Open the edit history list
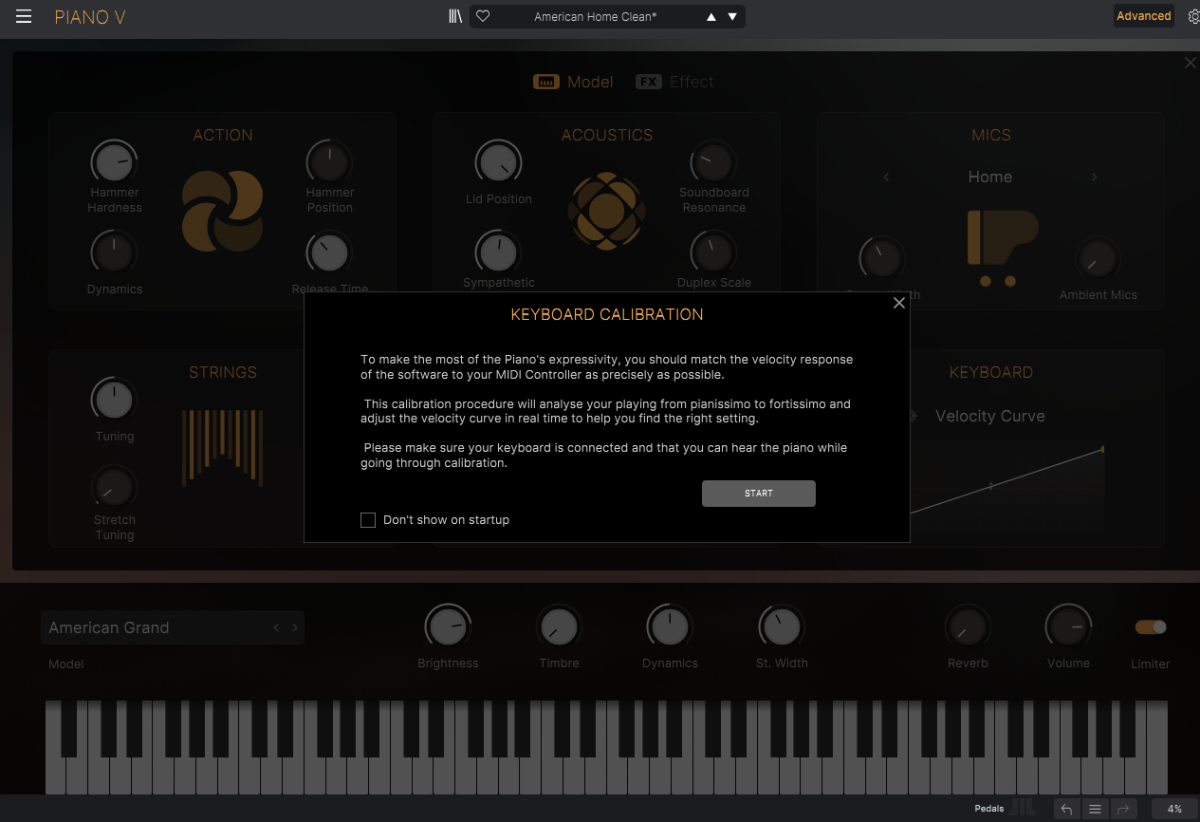 click(x=1095, y=809)
